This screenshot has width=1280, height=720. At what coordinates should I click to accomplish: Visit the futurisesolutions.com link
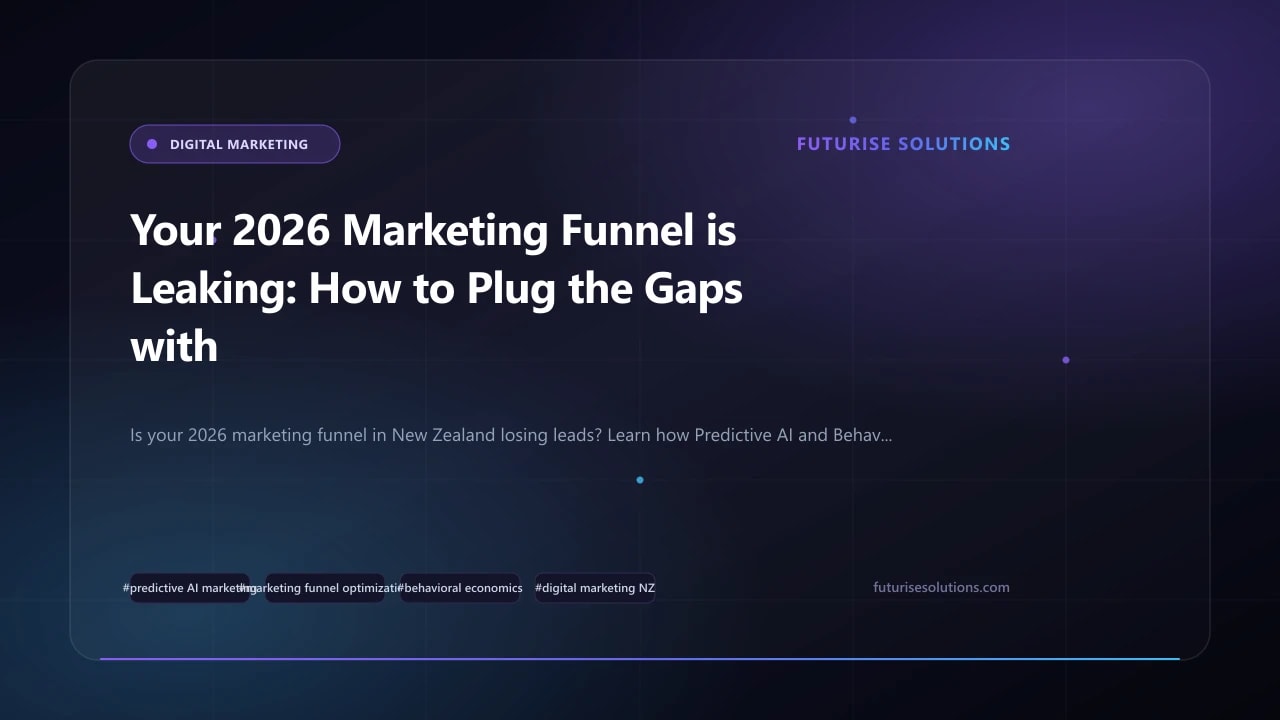coord(941,588)
